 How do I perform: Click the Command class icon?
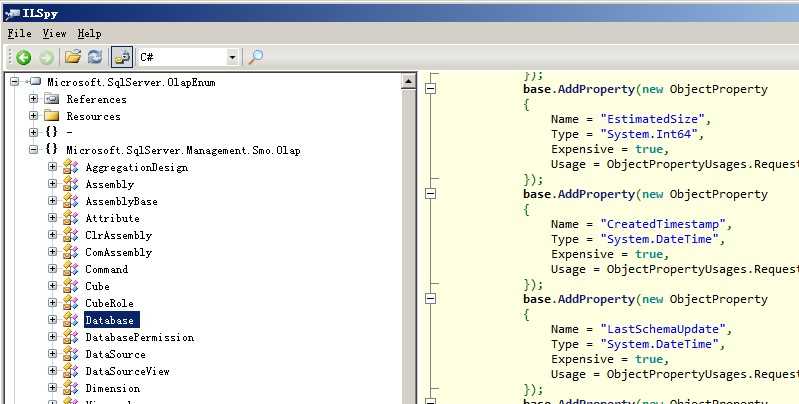[x=71, y=269]
